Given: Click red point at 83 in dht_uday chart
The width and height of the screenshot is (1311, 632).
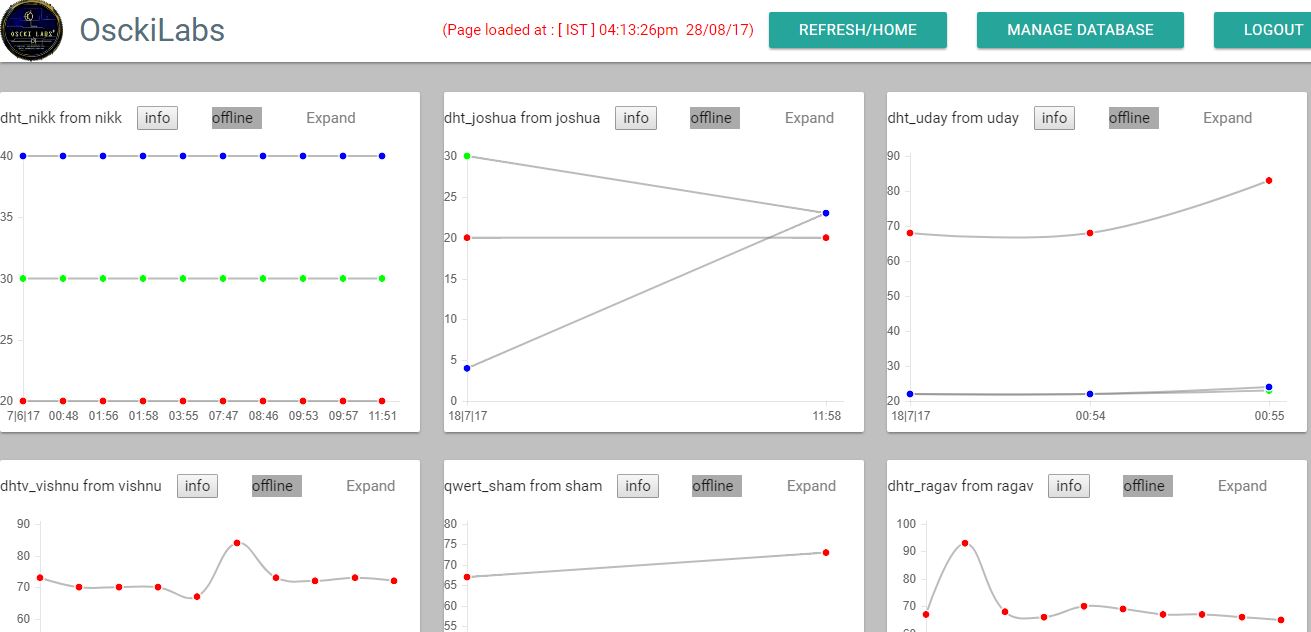Looking at the screenshot, I should [1269, 181].
